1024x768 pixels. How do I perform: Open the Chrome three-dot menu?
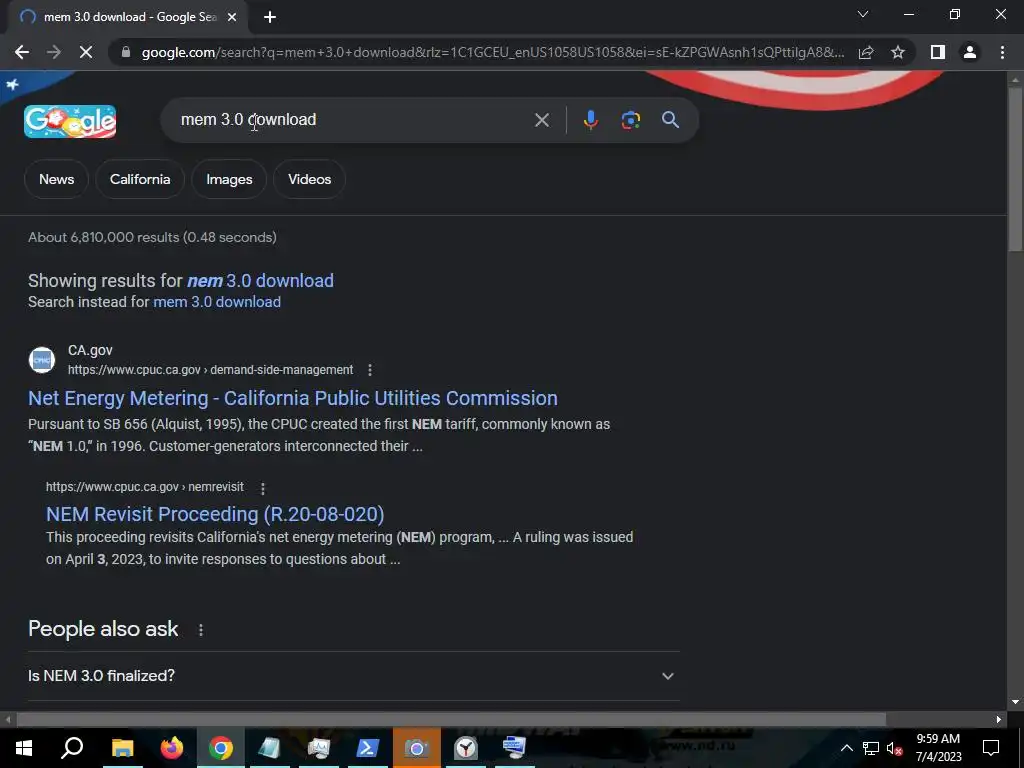tap(1002, 52)
